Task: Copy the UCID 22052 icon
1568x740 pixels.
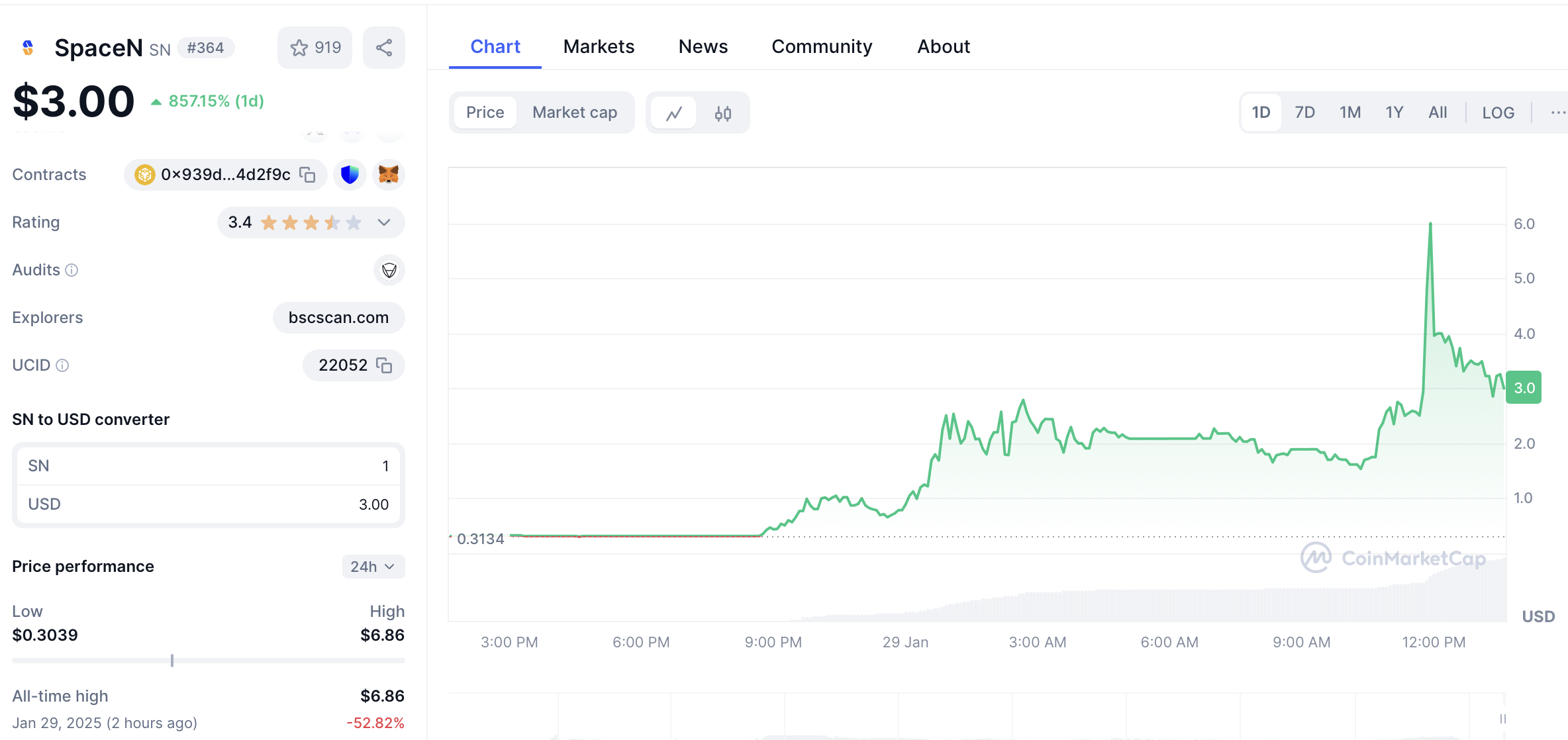Action: coord(384,365)
